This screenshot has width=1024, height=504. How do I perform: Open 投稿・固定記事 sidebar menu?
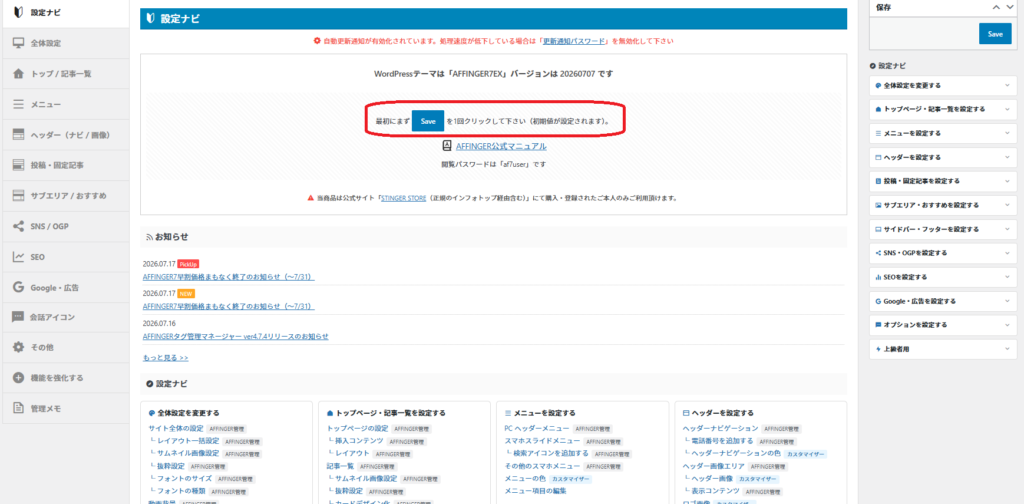tap(66, 165)
